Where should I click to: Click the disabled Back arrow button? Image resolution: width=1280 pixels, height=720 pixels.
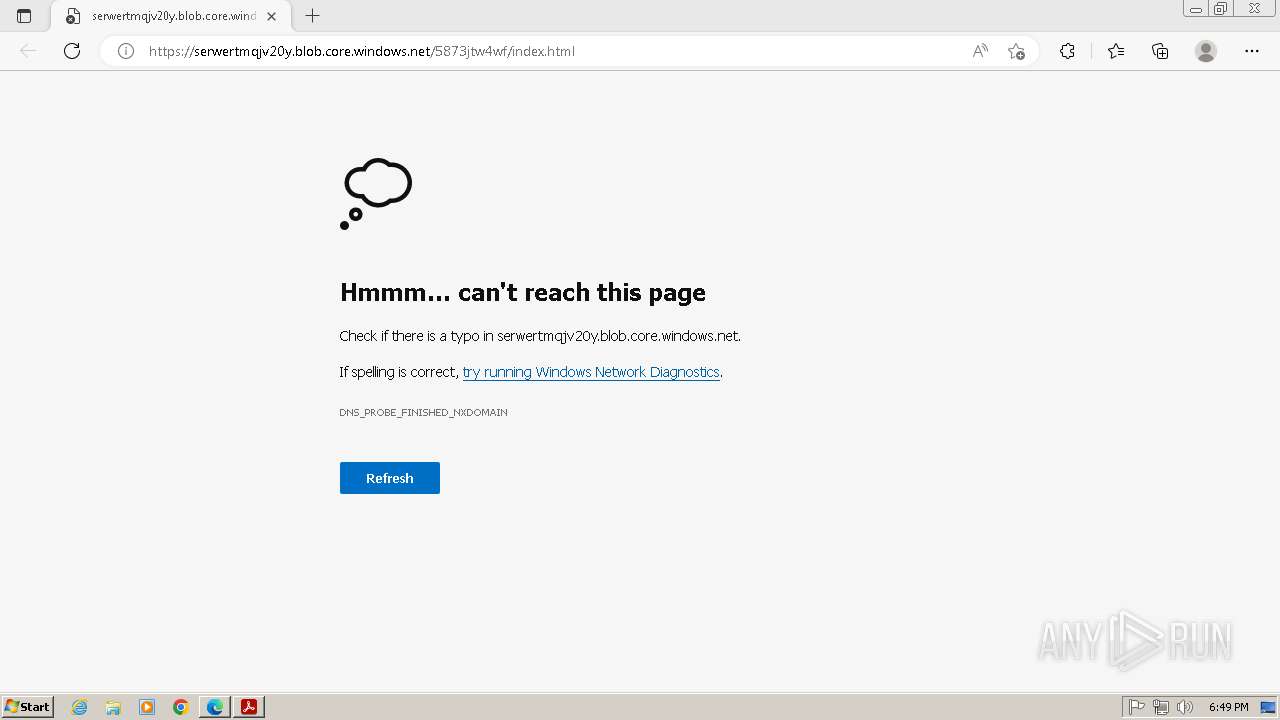(28, 51)
